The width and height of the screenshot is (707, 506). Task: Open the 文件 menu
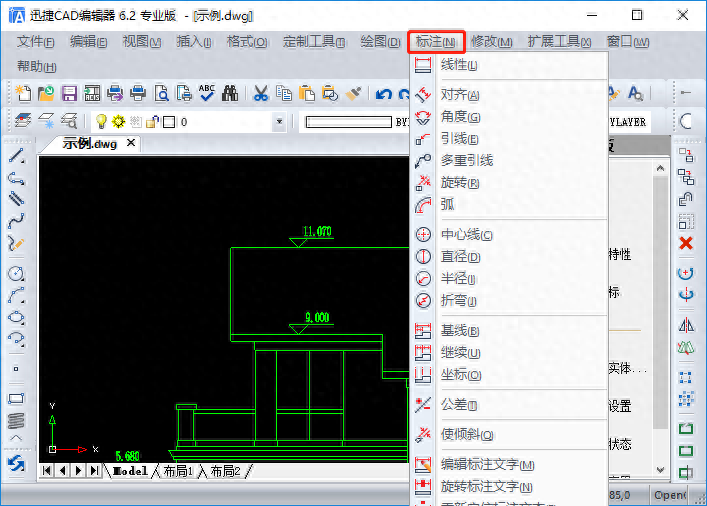pos(35,42)
